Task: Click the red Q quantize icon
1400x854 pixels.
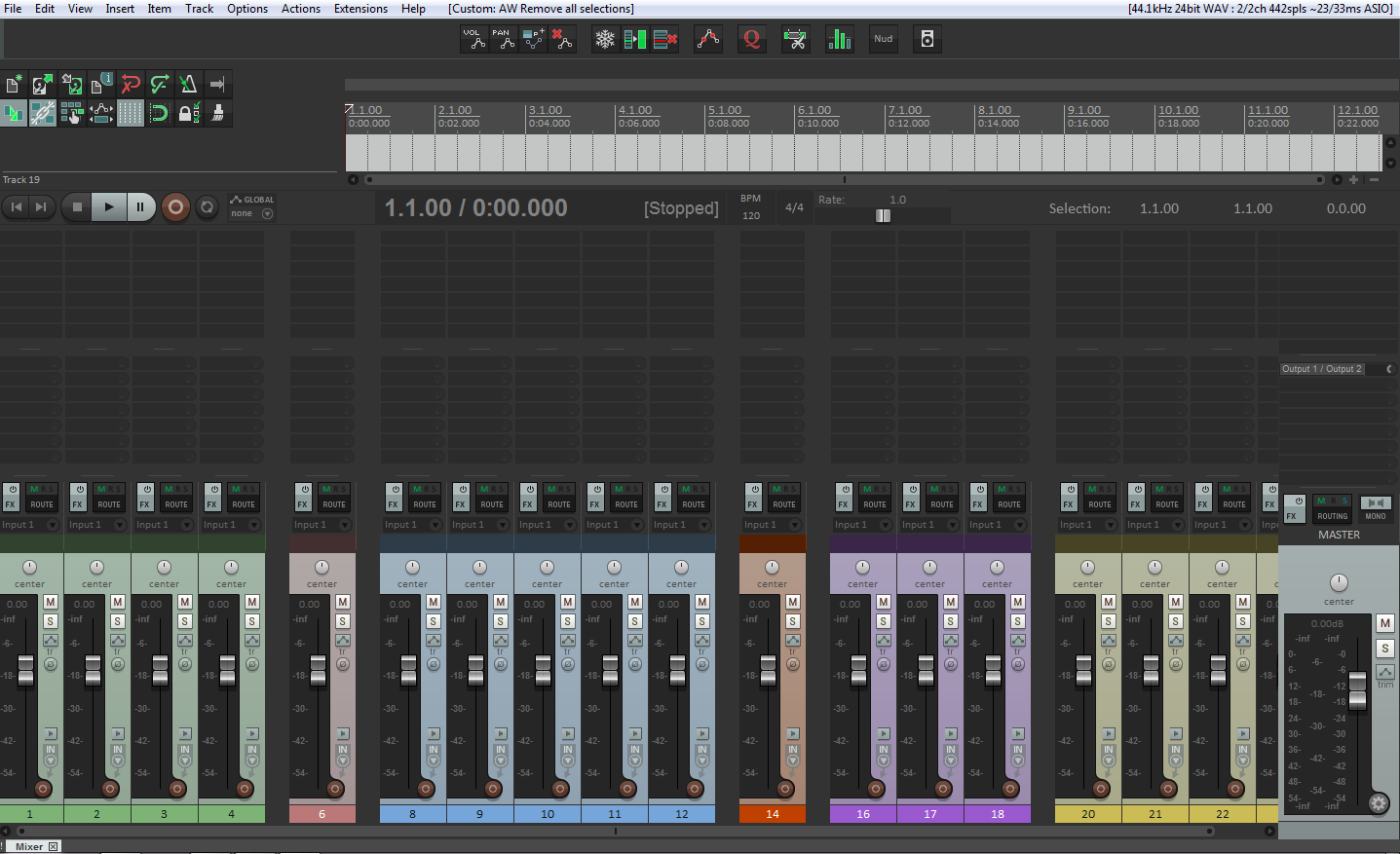Action: click(751, 39)
